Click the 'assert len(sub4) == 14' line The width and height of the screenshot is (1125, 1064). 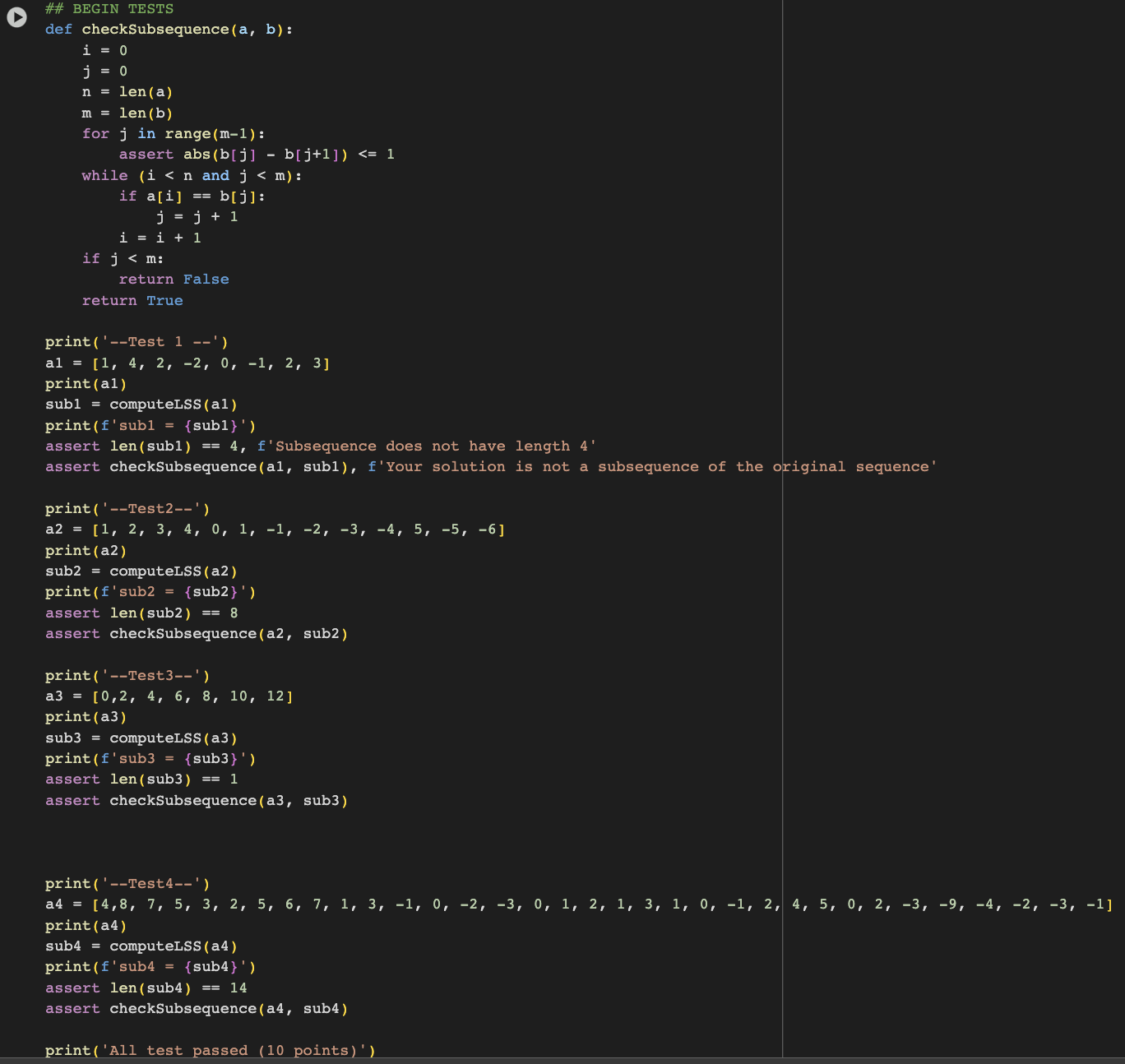click(x=146, y=988)
